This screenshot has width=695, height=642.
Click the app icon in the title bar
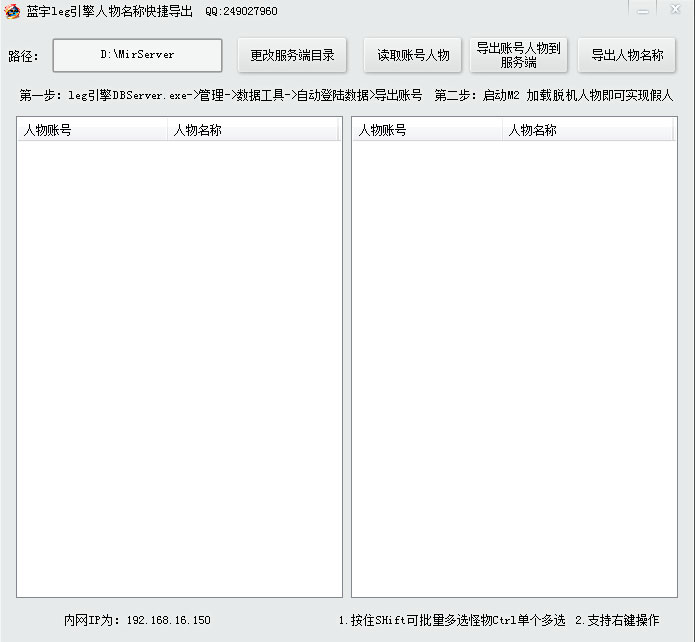pos(12,11)
